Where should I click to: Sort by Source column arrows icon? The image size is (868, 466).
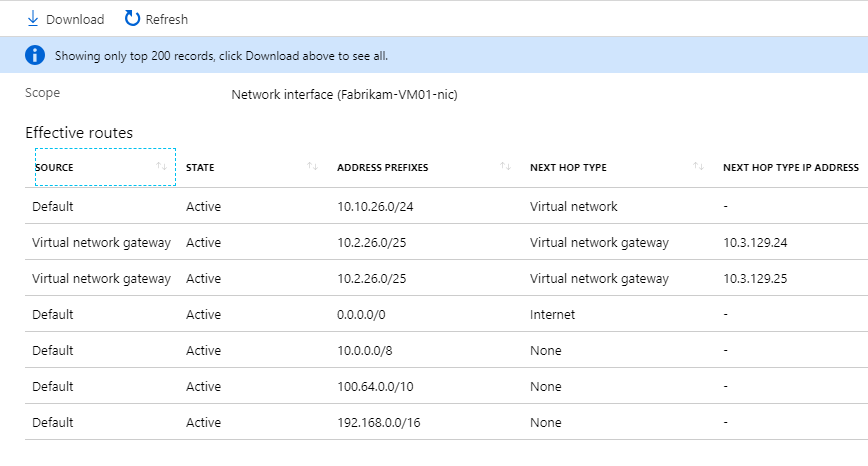click(x=162, y=166)
